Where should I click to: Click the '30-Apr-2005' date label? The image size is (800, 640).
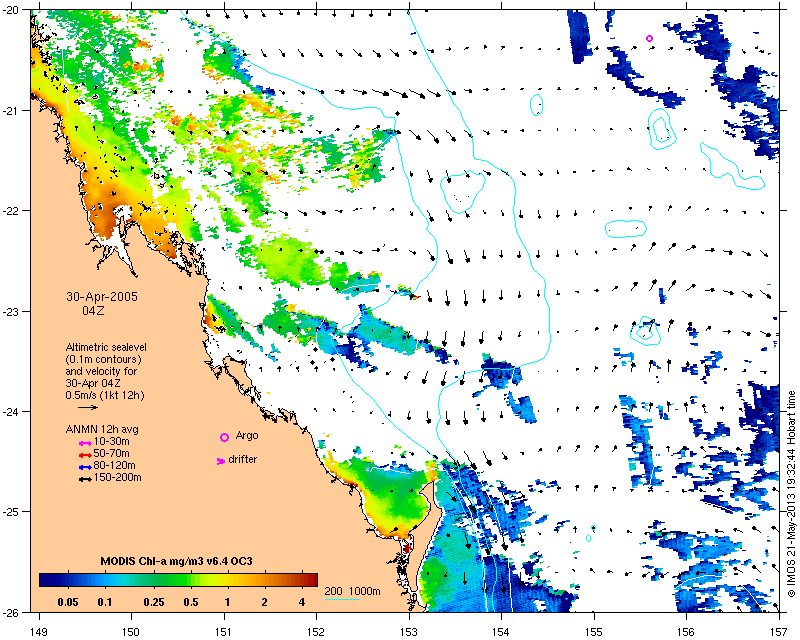(x=102, y=297)
